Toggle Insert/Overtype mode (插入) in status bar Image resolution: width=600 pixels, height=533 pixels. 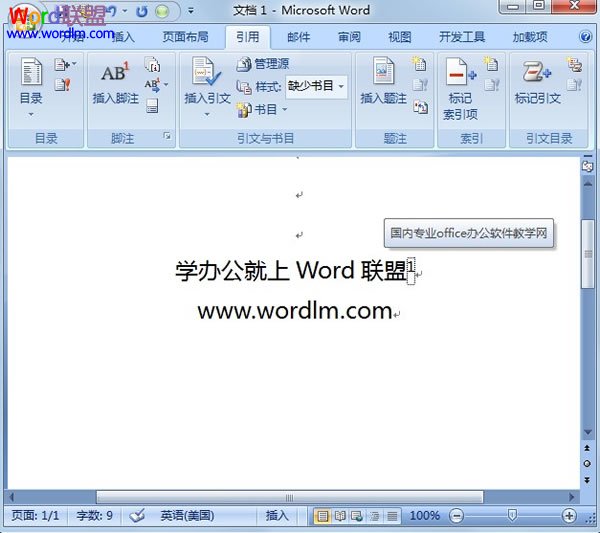[277, 516]
